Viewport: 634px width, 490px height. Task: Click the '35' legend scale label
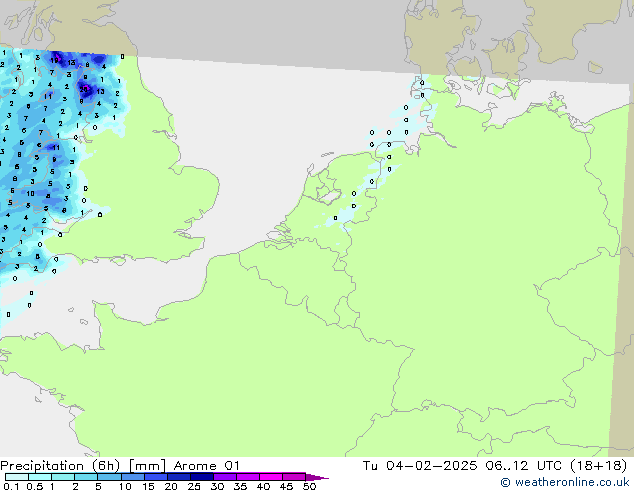pos(240,486)
